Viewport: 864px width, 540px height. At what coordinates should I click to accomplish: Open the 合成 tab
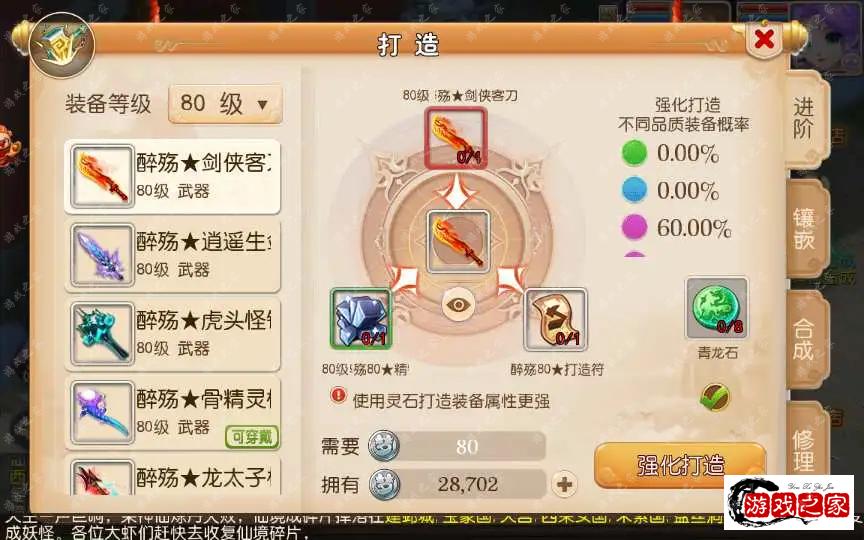805,340
